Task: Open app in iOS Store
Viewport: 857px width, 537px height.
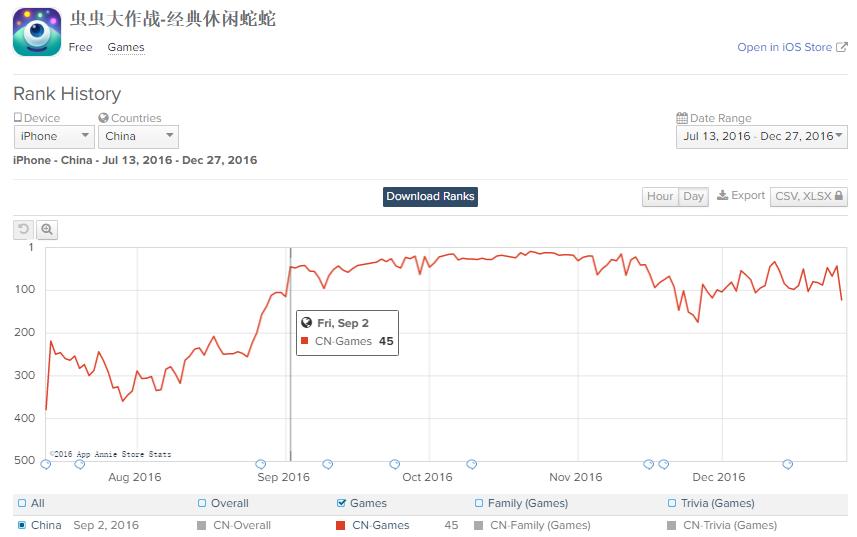Action: 784,48
